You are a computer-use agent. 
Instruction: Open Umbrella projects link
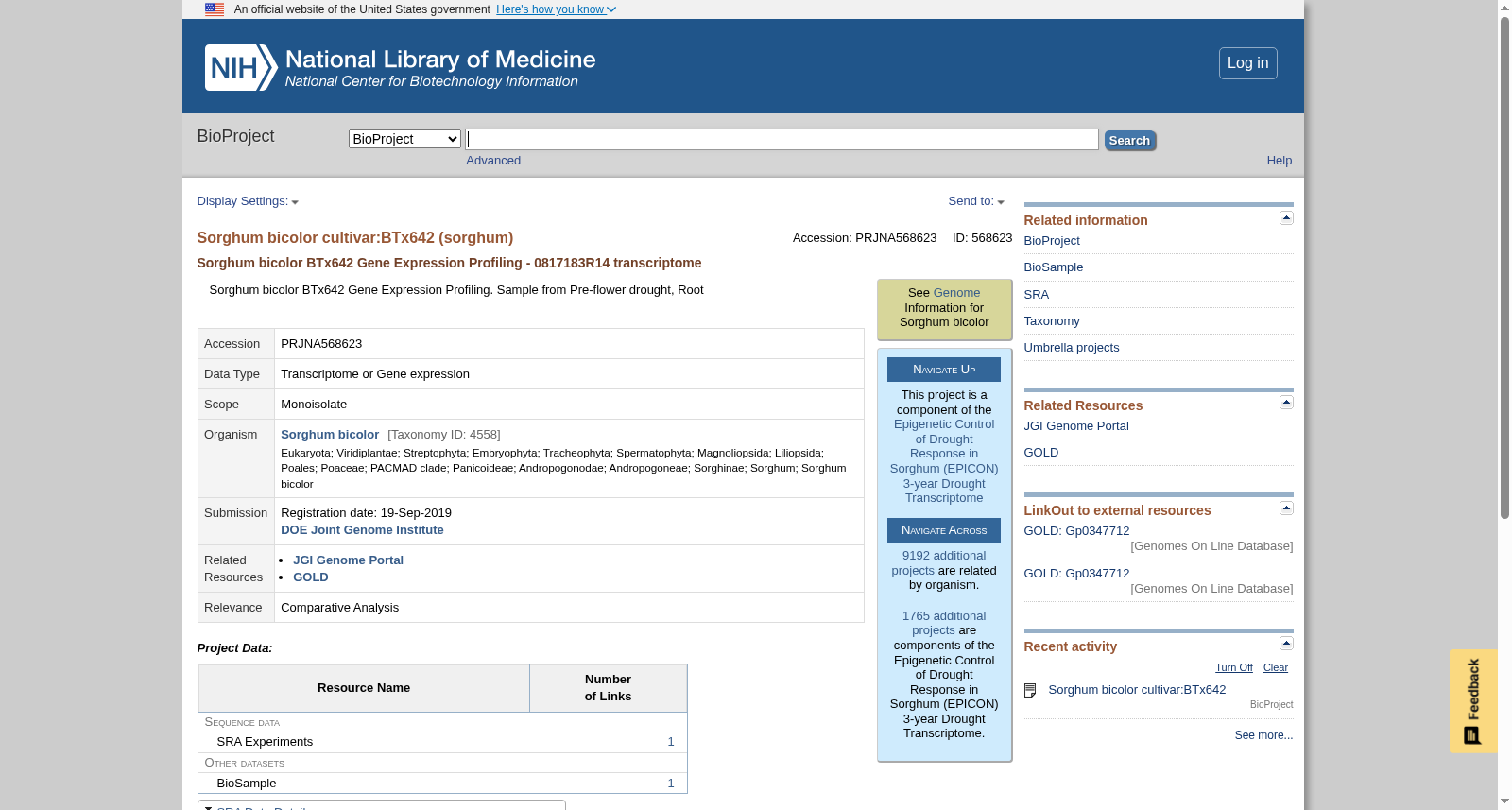coord(1072,348)
